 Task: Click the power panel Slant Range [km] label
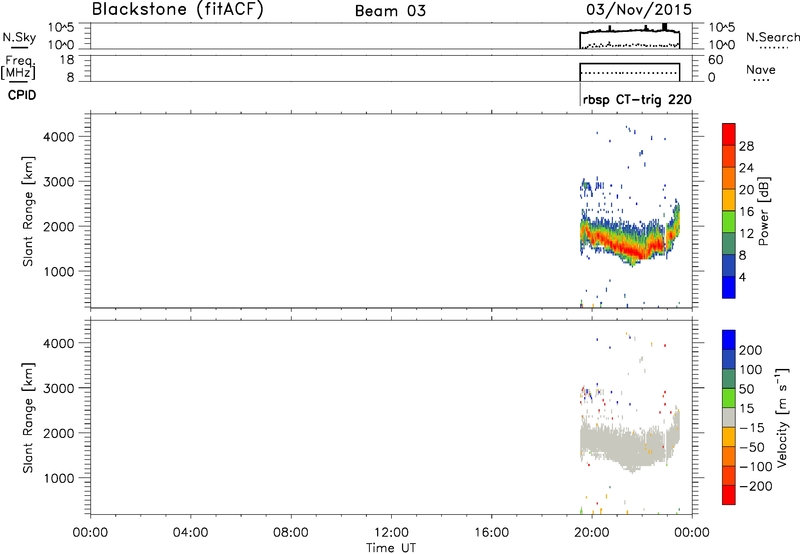click(x=28, y=211)
